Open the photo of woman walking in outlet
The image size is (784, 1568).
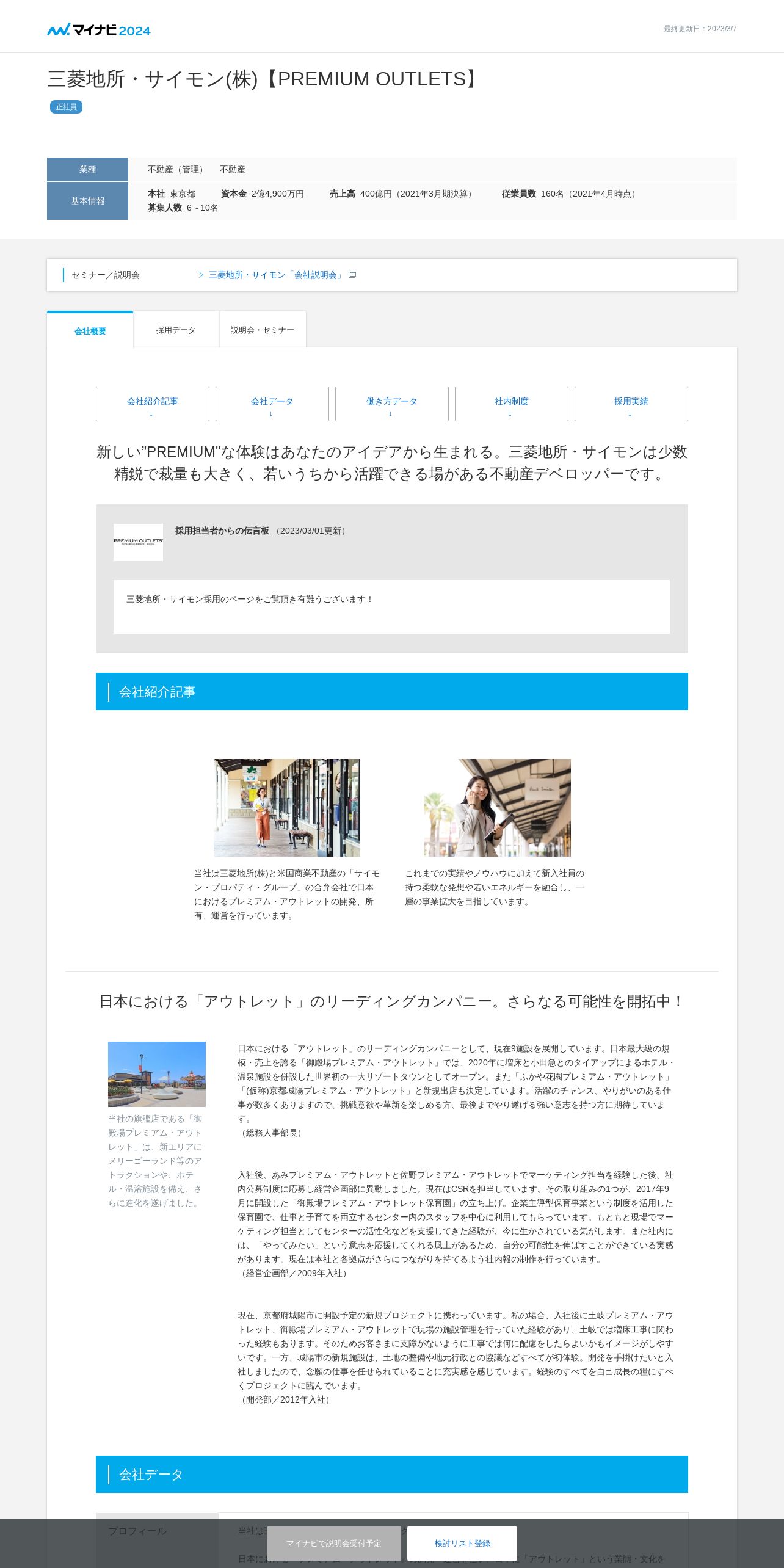pyautogui.click(x=287, y=807)
